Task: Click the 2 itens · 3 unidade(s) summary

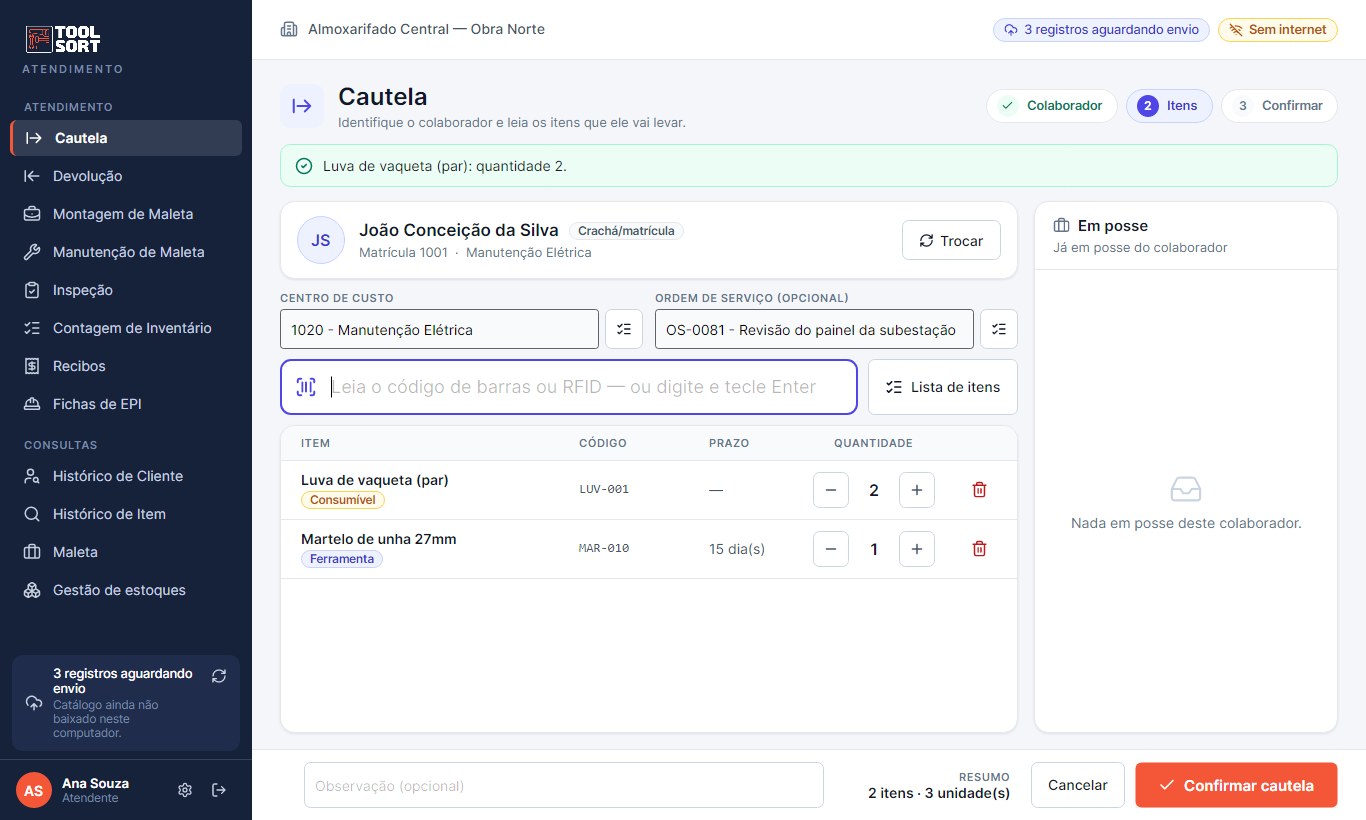Action: coord(939,794)
